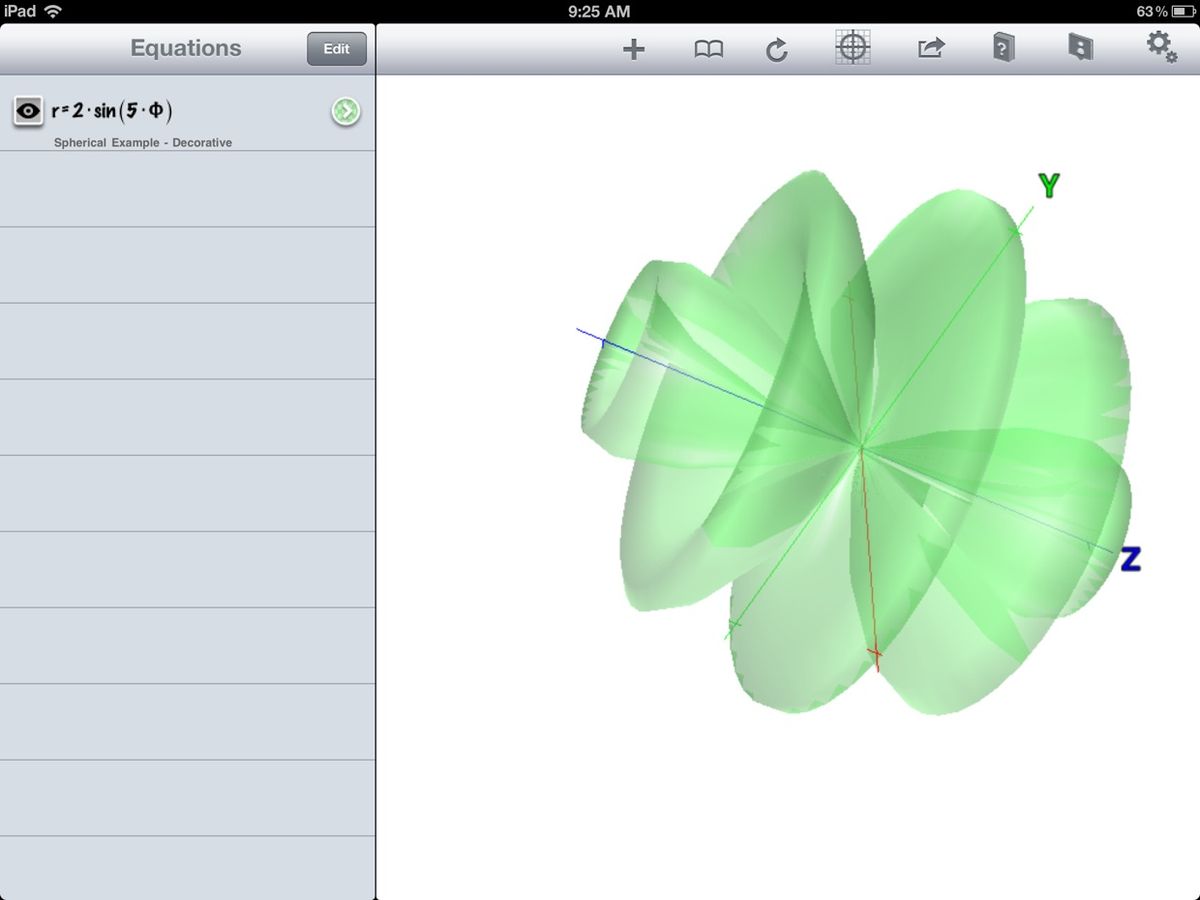Open the equation library book icon
1200x900 pixels.
709,47
